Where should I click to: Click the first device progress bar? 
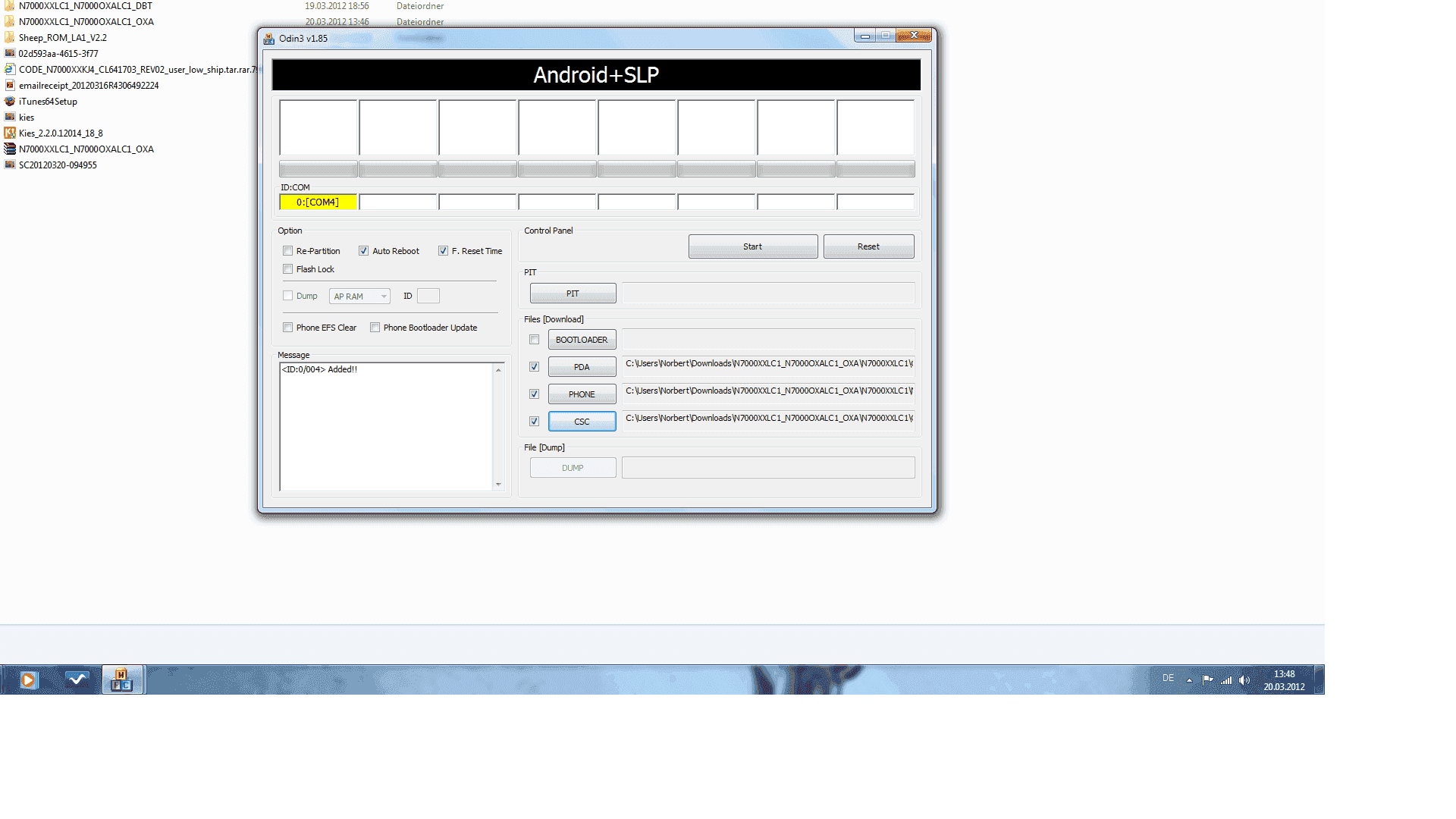(318, 168)
